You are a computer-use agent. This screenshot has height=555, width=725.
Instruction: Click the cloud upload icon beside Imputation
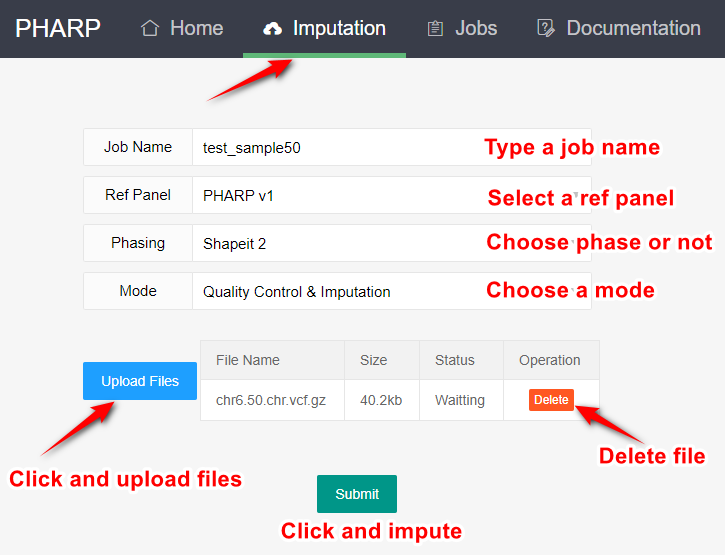(272, 29)
